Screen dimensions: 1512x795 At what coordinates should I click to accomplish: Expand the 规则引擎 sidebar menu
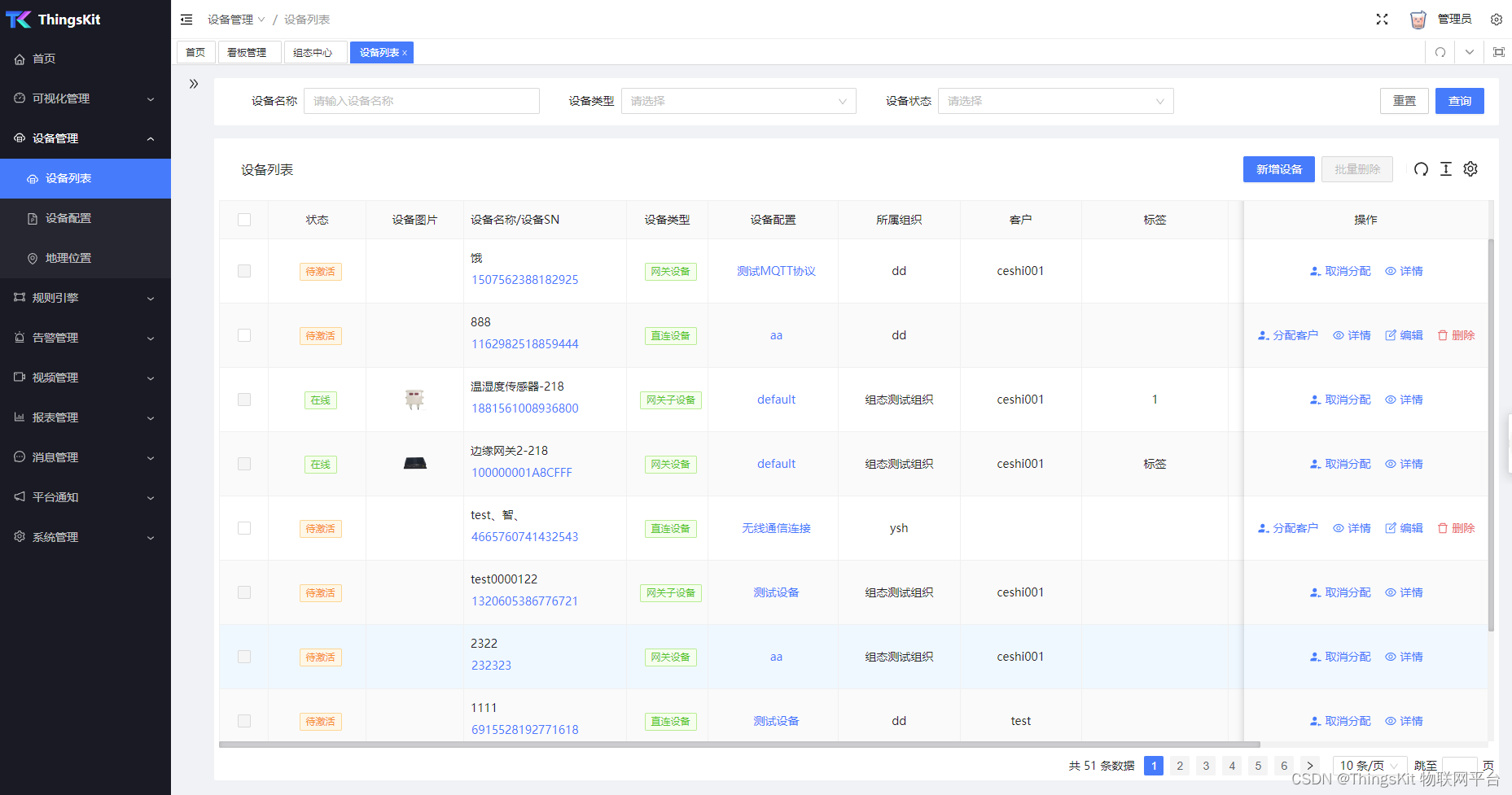point(85,298)
